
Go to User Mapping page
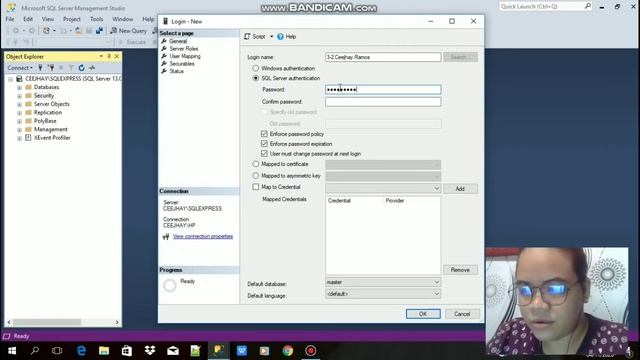tap(185, 56)
